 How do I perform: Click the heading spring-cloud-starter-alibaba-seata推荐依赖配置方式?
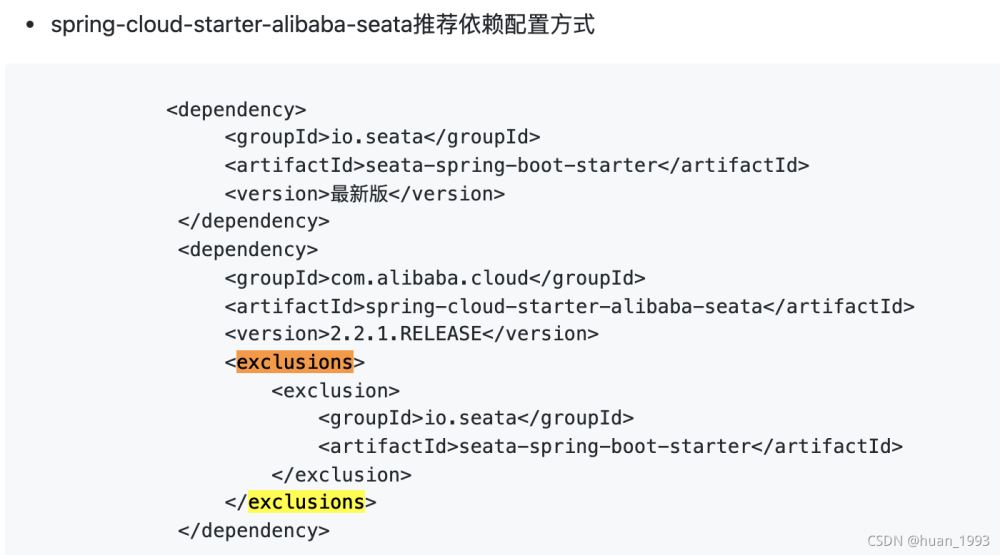[x=323, y=25]
